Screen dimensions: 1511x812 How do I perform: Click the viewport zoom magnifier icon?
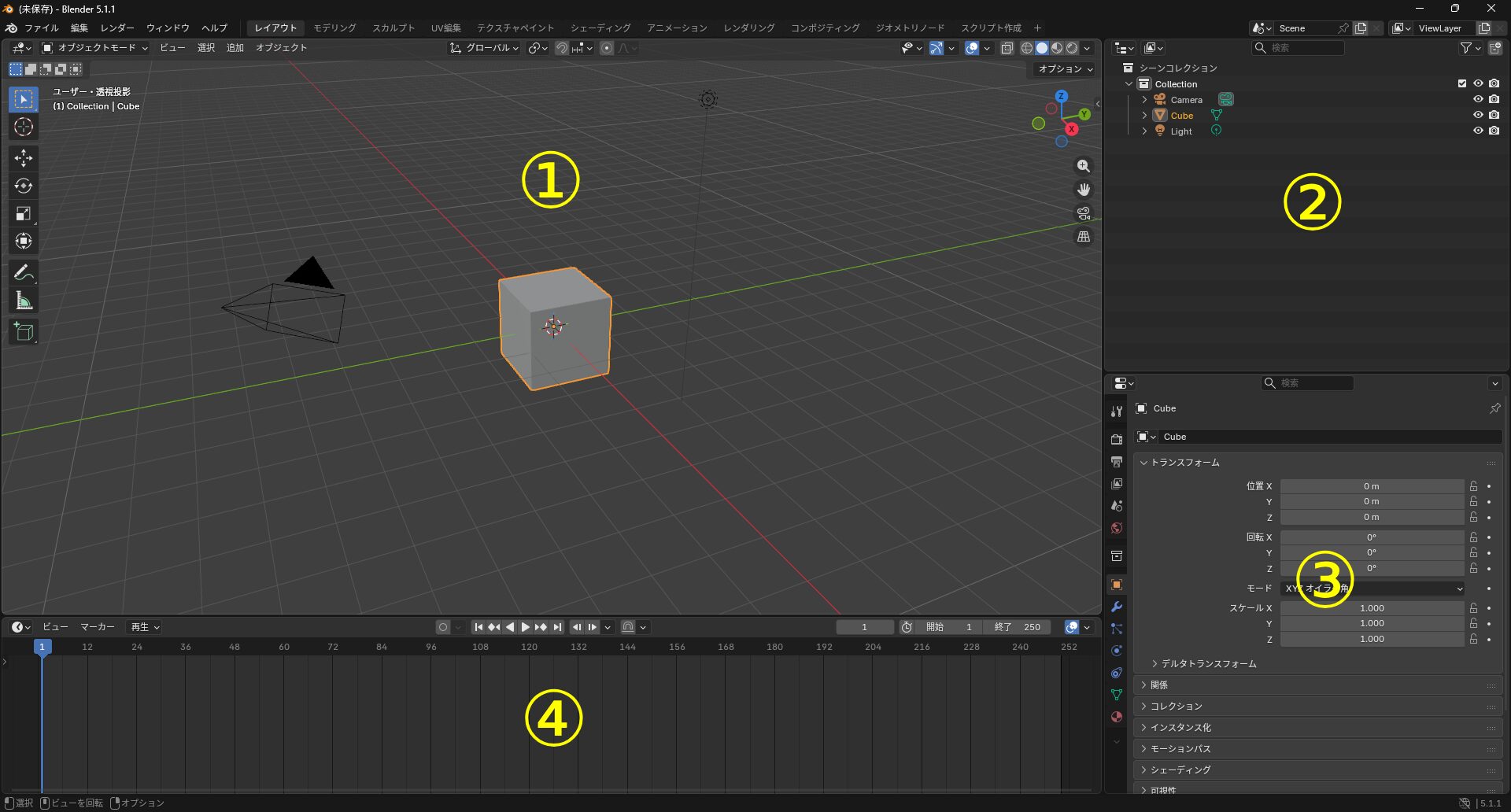(x=1084, y=166)
